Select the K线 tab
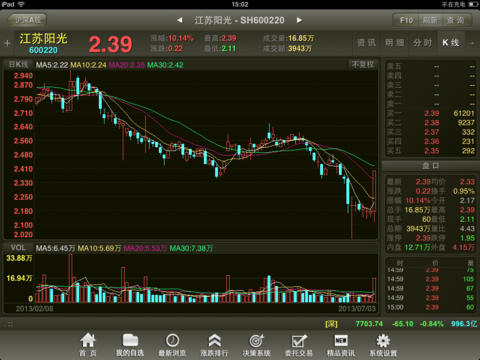The height and width of the screenshot is (360, 480). click(x=451, y=43)
